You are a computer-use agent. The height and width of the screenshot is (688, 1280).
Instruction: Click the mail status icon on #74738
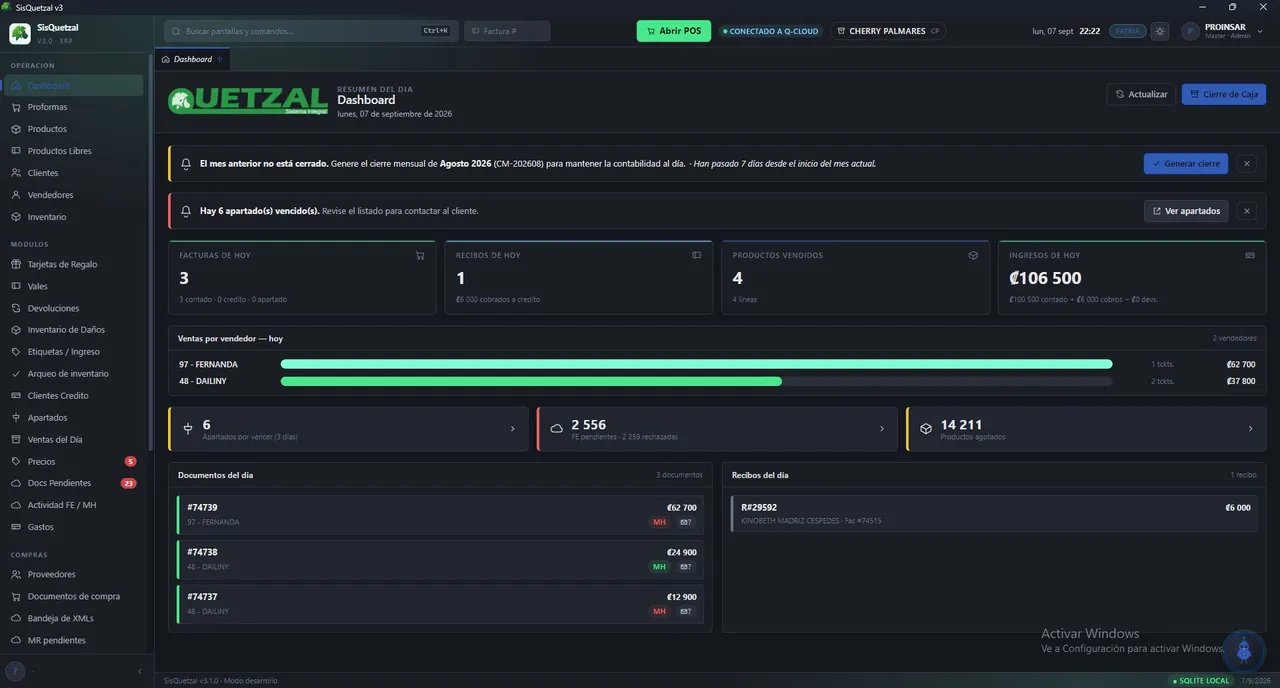tap(686, 567)
